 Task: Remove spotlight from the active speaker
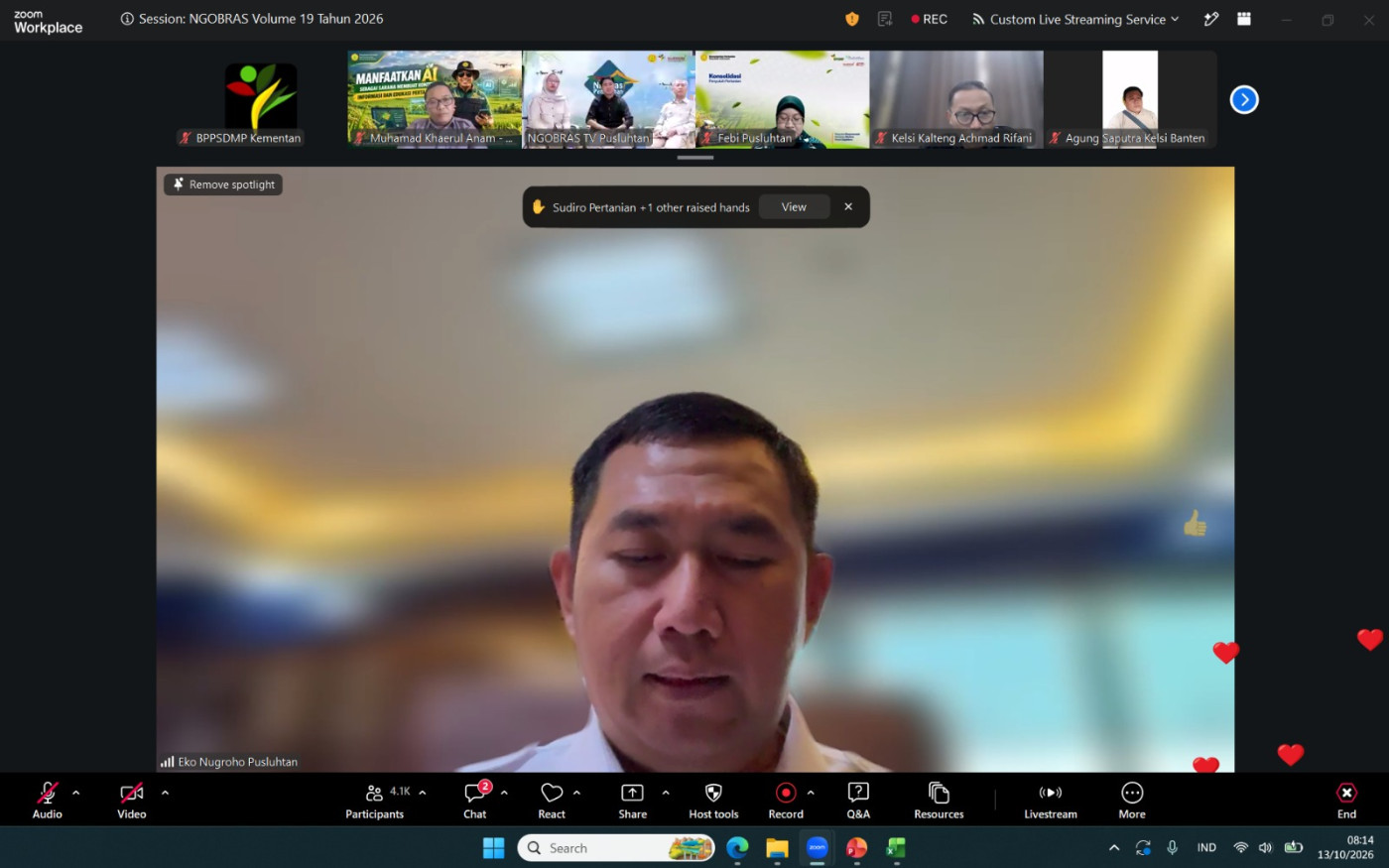click(223, 185)
